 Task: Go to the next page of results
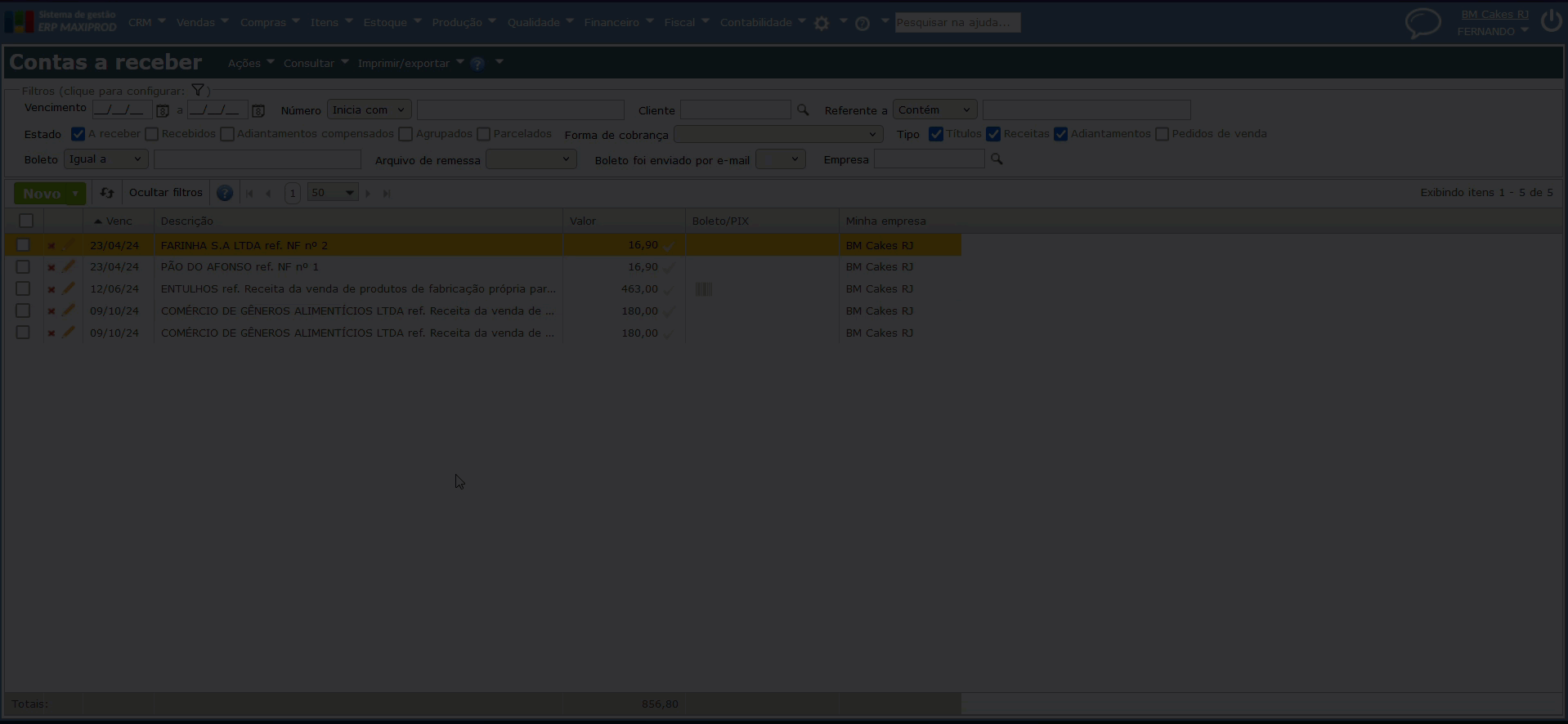(368, 194)
